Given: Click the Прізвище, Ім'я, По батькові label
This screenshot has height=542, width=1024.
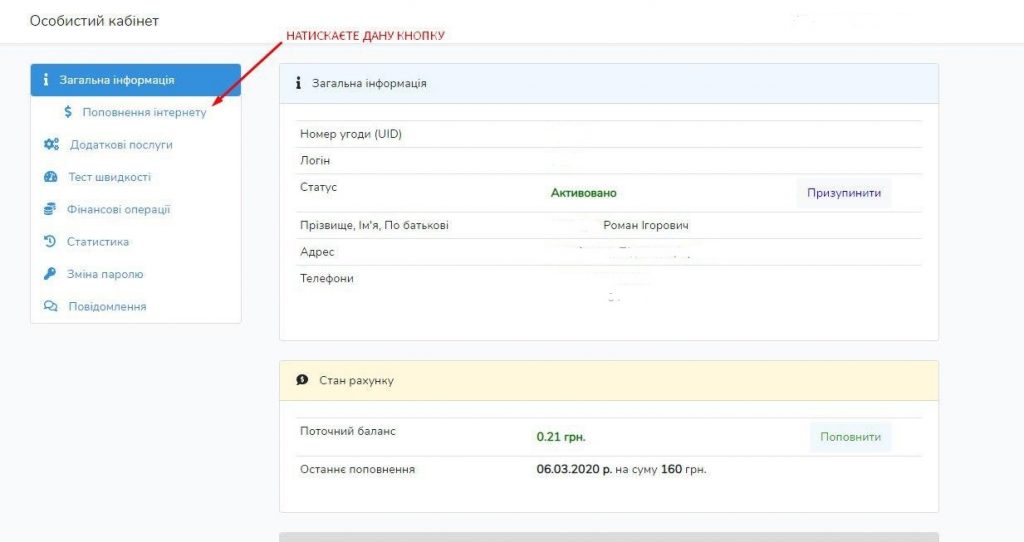Looking at the screenshot, I should pos(374,225).
